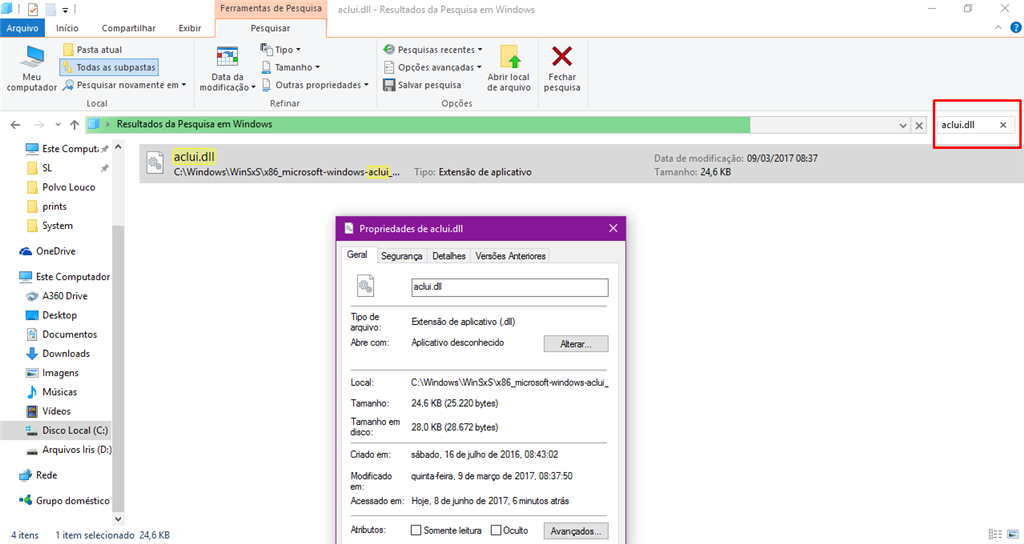Click Salvar pesquisa disk icon

[x=389, y=85]
